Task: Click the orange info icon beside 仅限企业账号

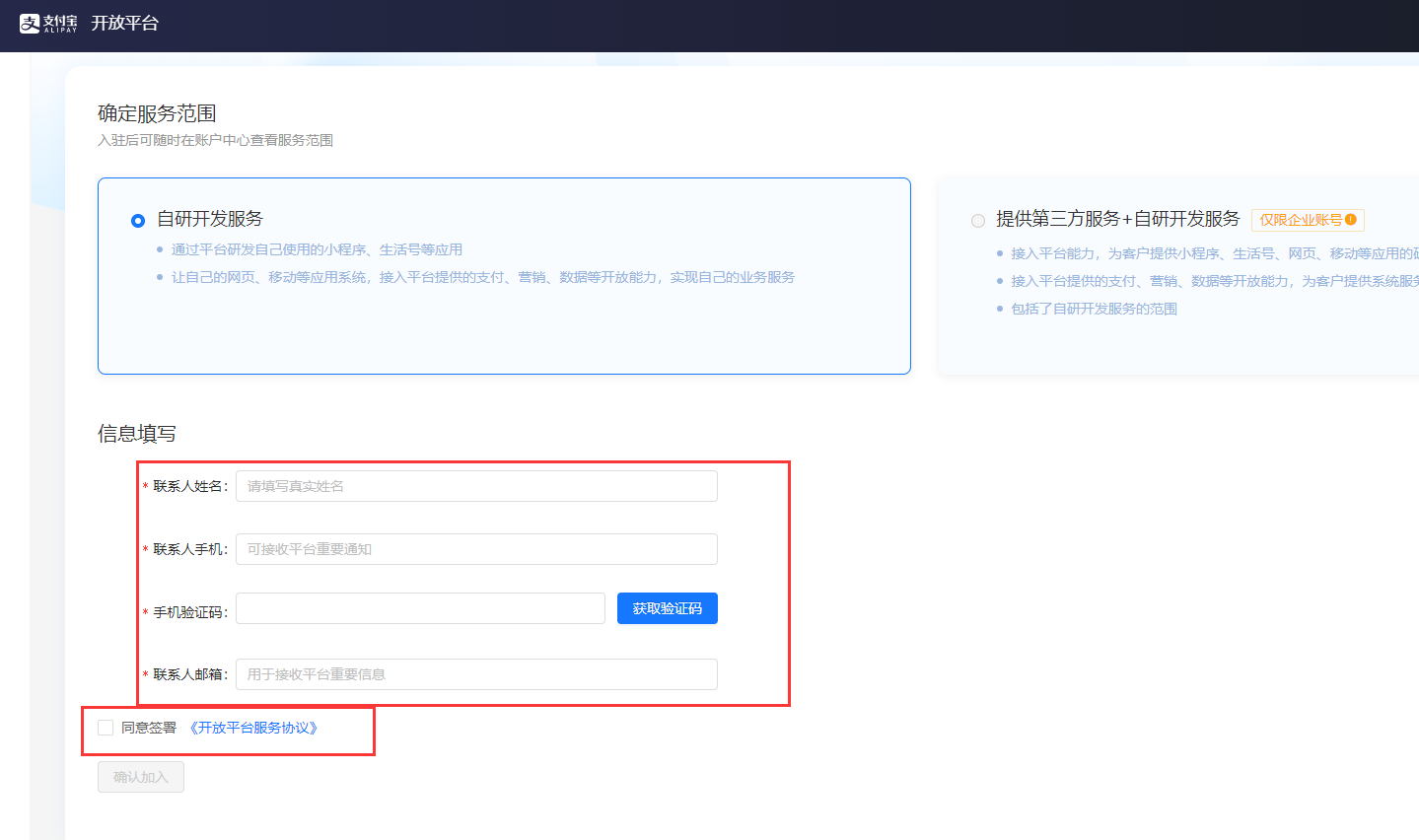Action: 1351,220
